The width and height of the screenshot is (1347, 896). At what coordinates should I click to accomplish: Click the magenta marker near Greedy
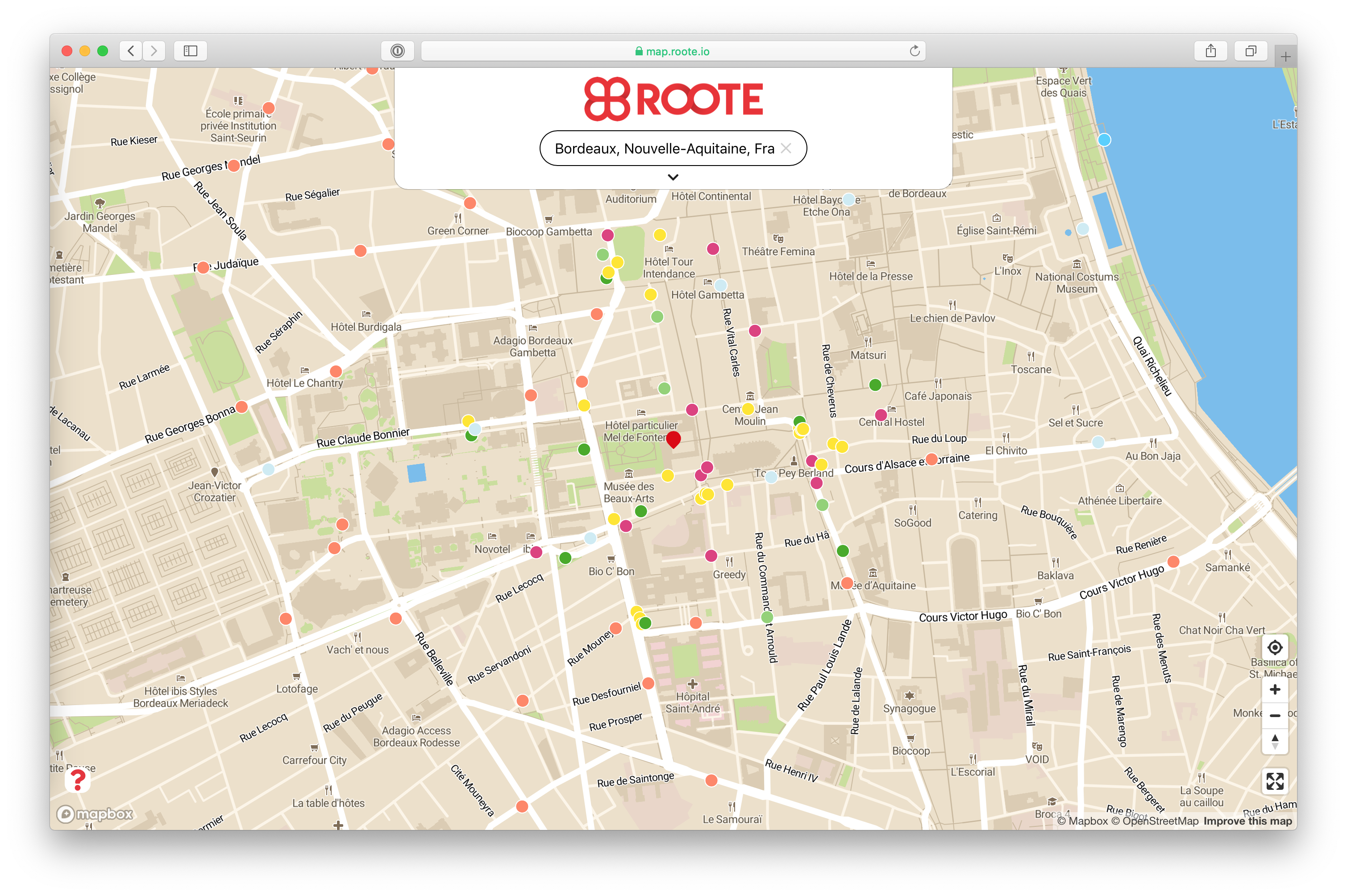click(711, 556)
